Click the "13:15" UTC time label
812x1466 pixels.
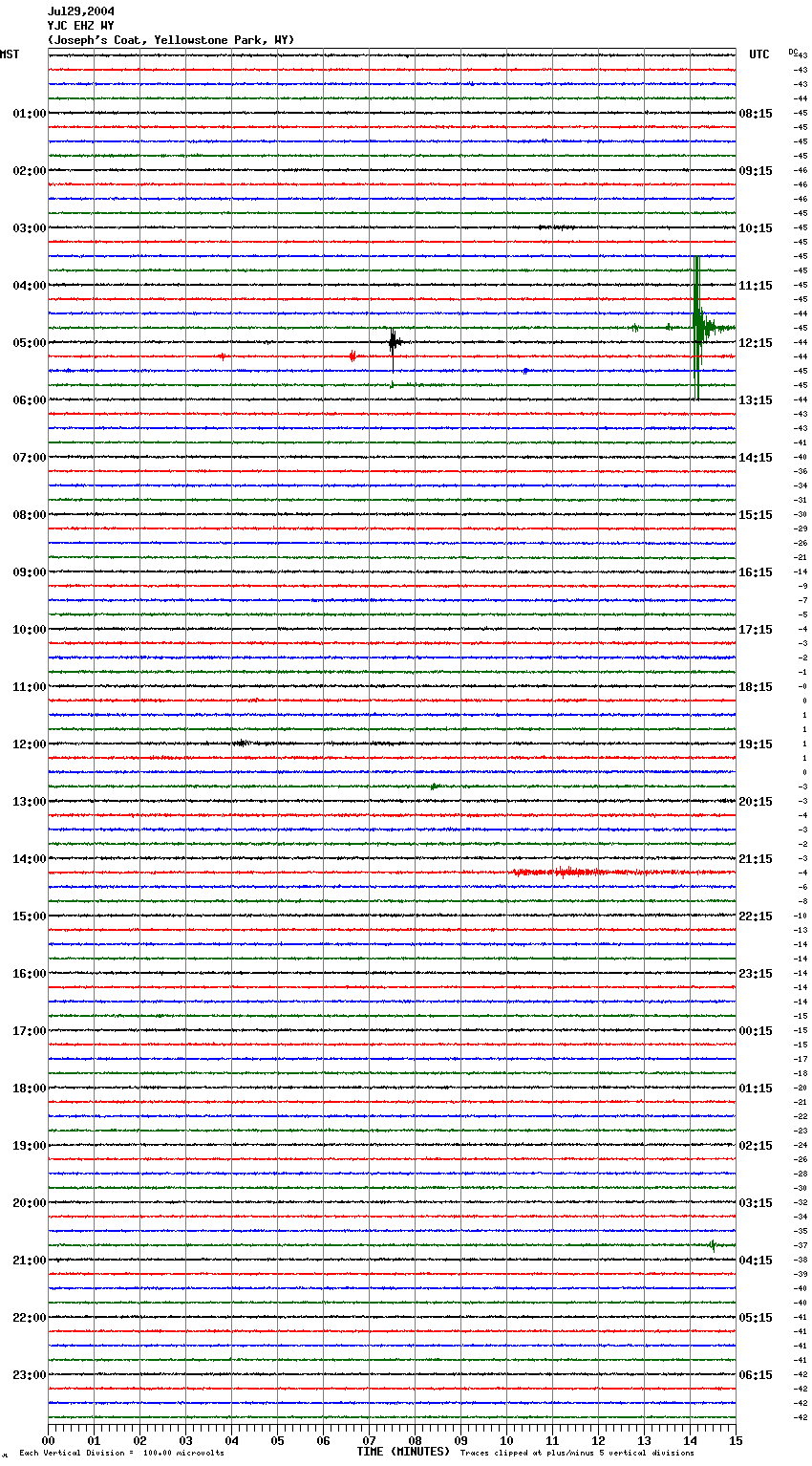pos(756,400)
